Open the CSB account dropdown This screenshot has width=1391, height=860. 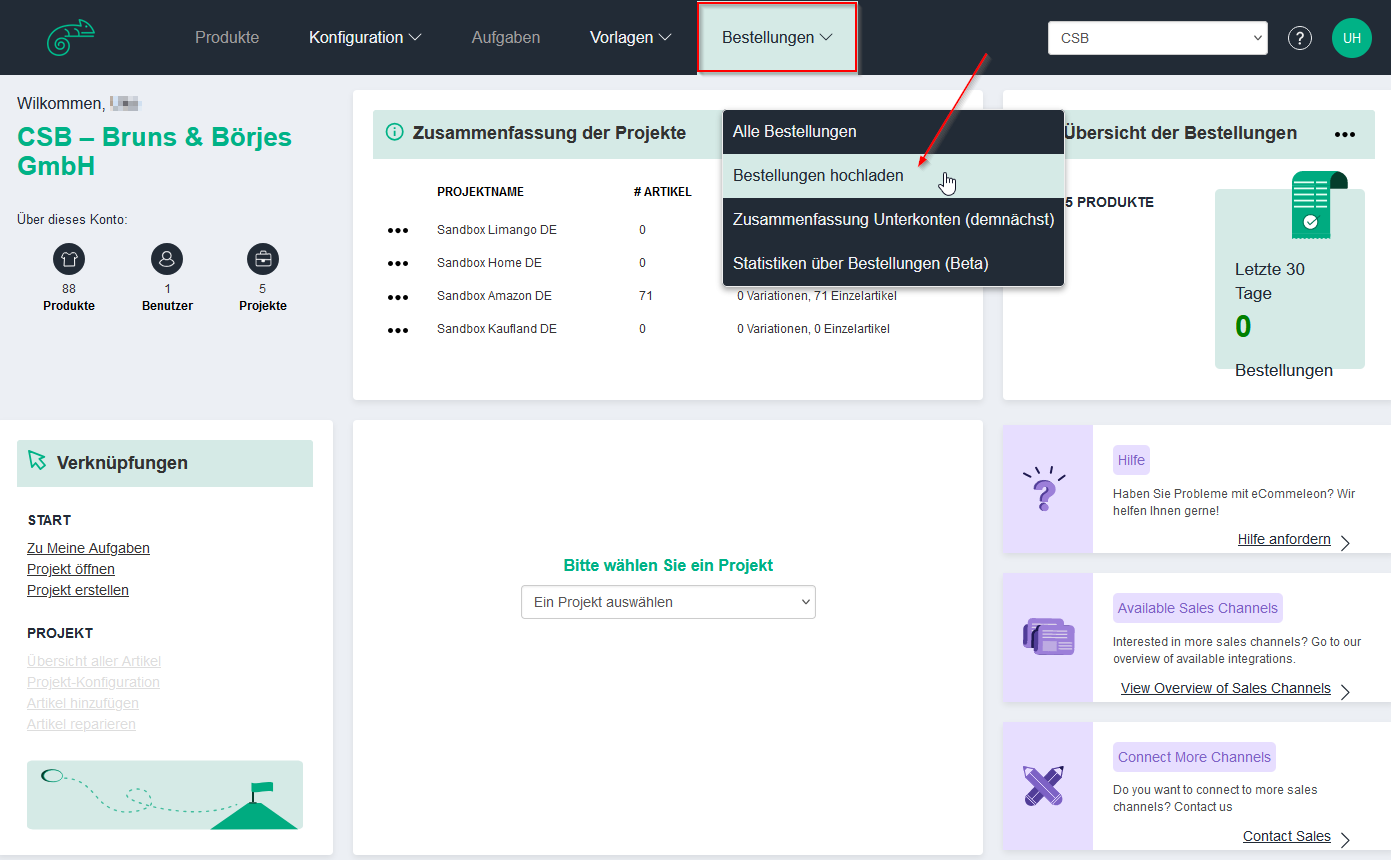tap(1157, 38)
